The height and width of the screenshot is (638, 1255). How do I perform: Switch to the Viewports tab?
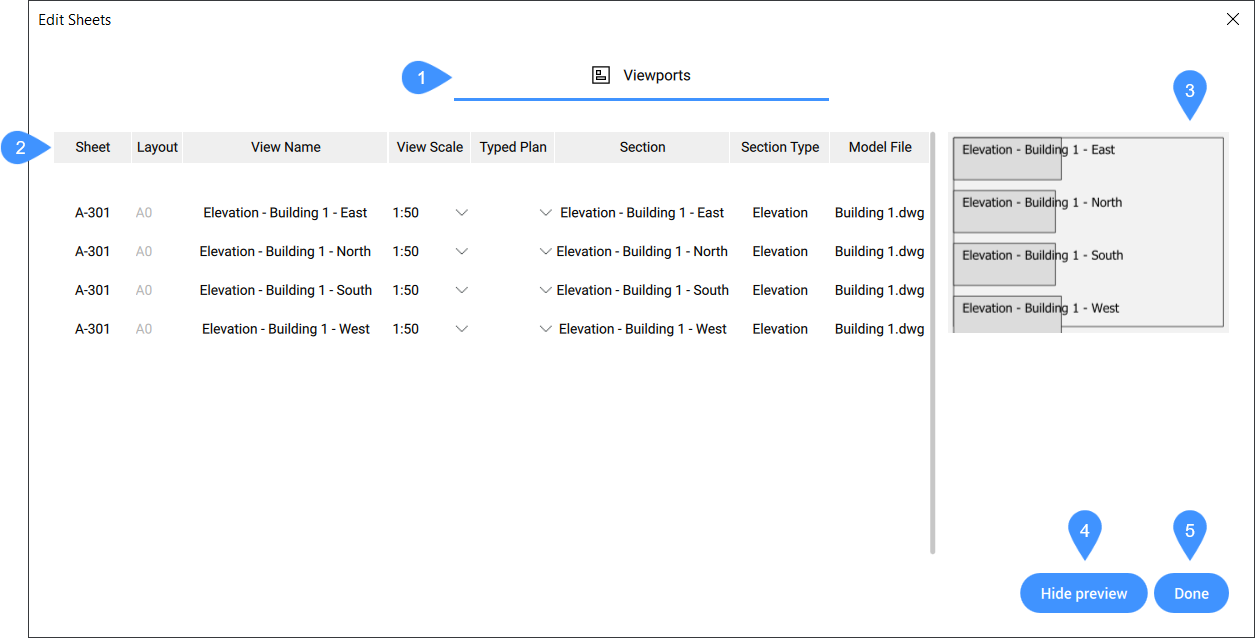point(656,76)
